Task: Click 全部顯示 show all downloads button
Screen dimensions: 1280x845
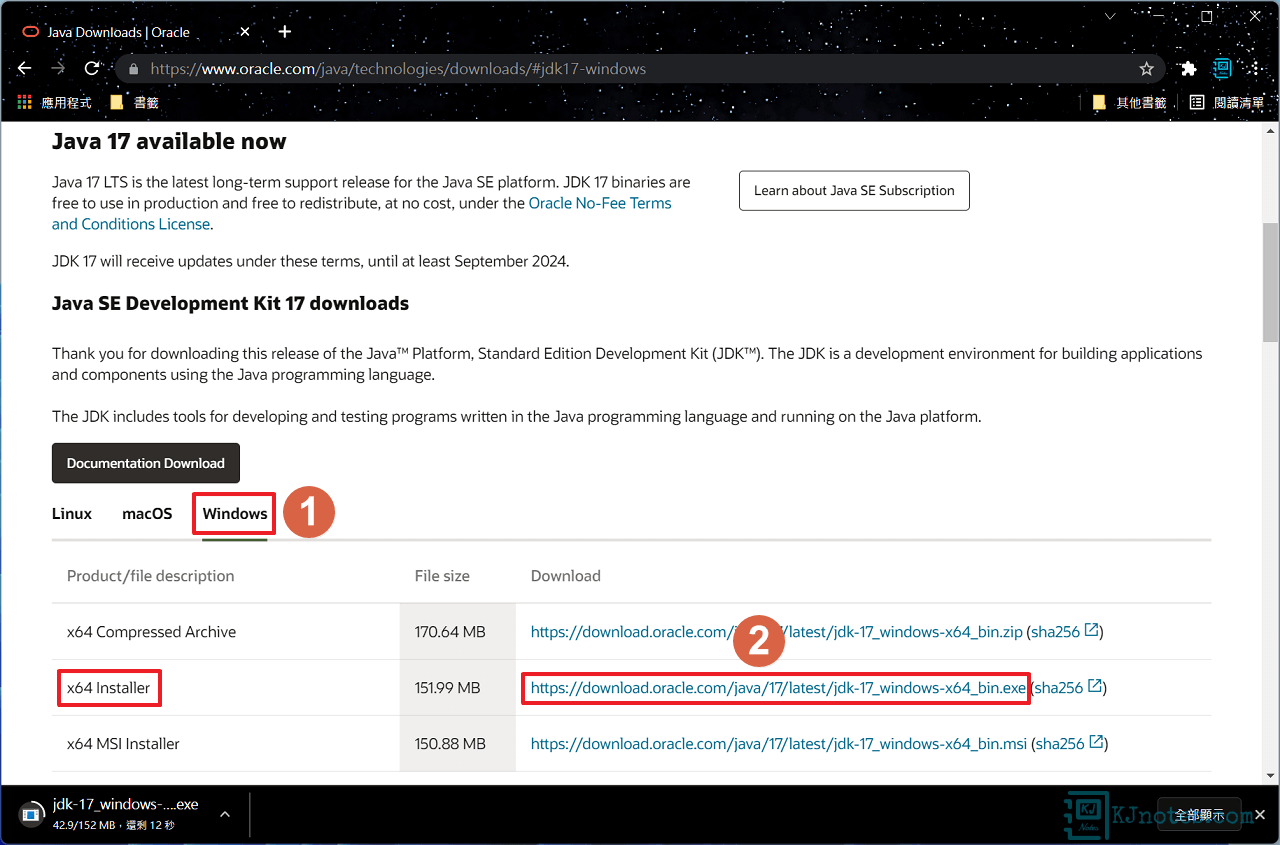Action: (x=1199, y=814)
